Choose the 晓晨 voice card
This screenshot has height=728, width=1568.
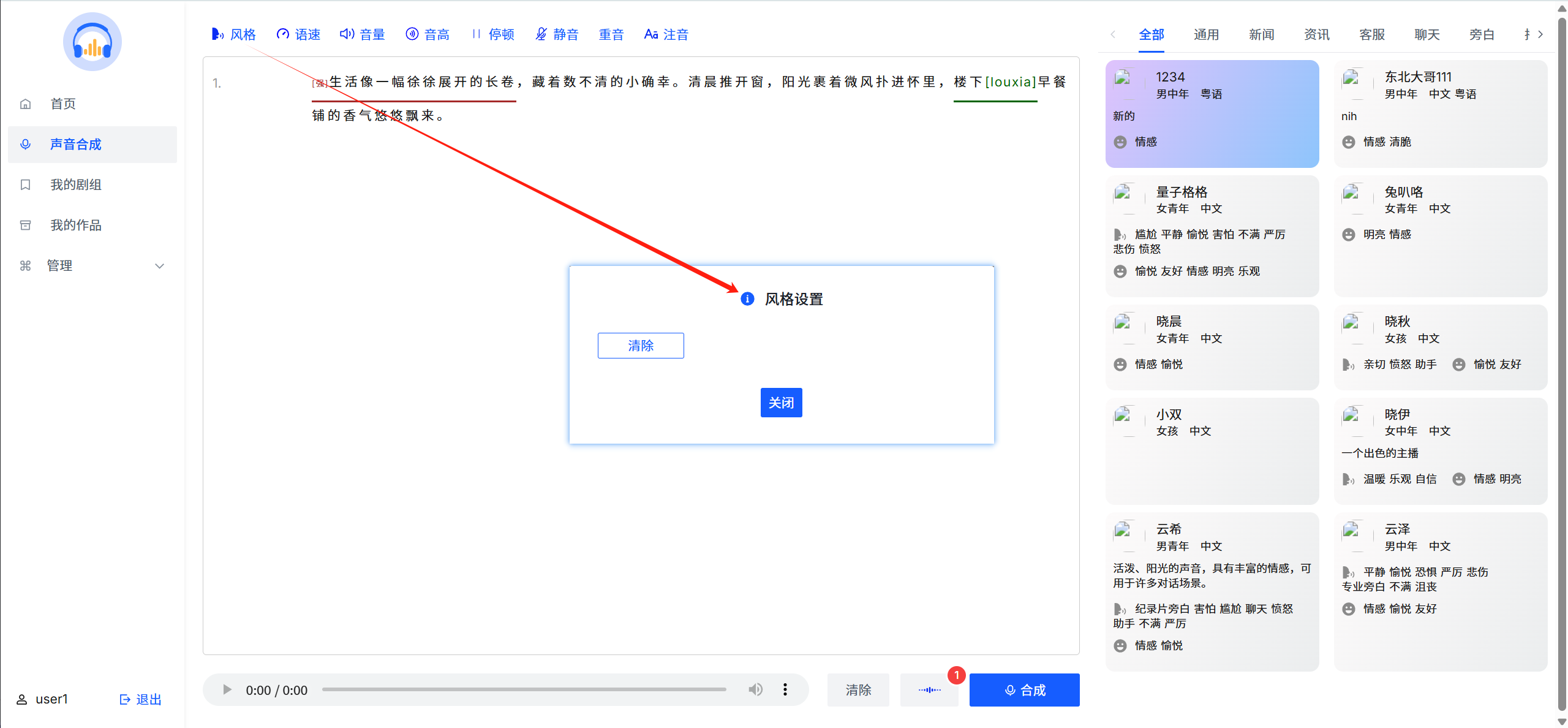(1212, 347)
